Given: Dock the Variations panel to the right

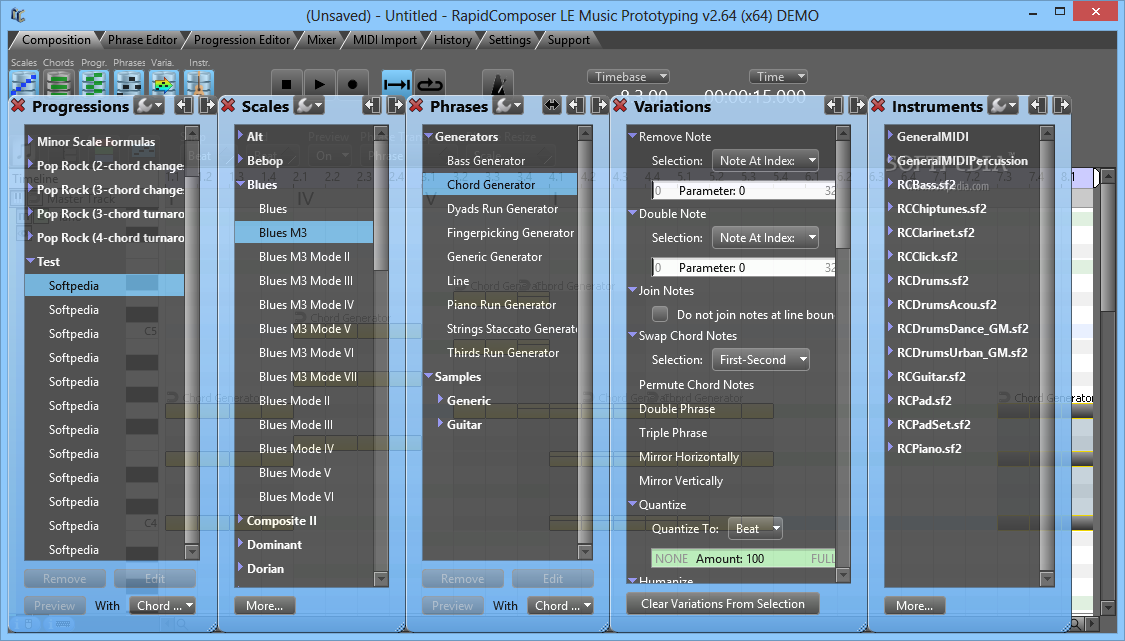Looking at the screenshot, I should (x=857, y=106).
